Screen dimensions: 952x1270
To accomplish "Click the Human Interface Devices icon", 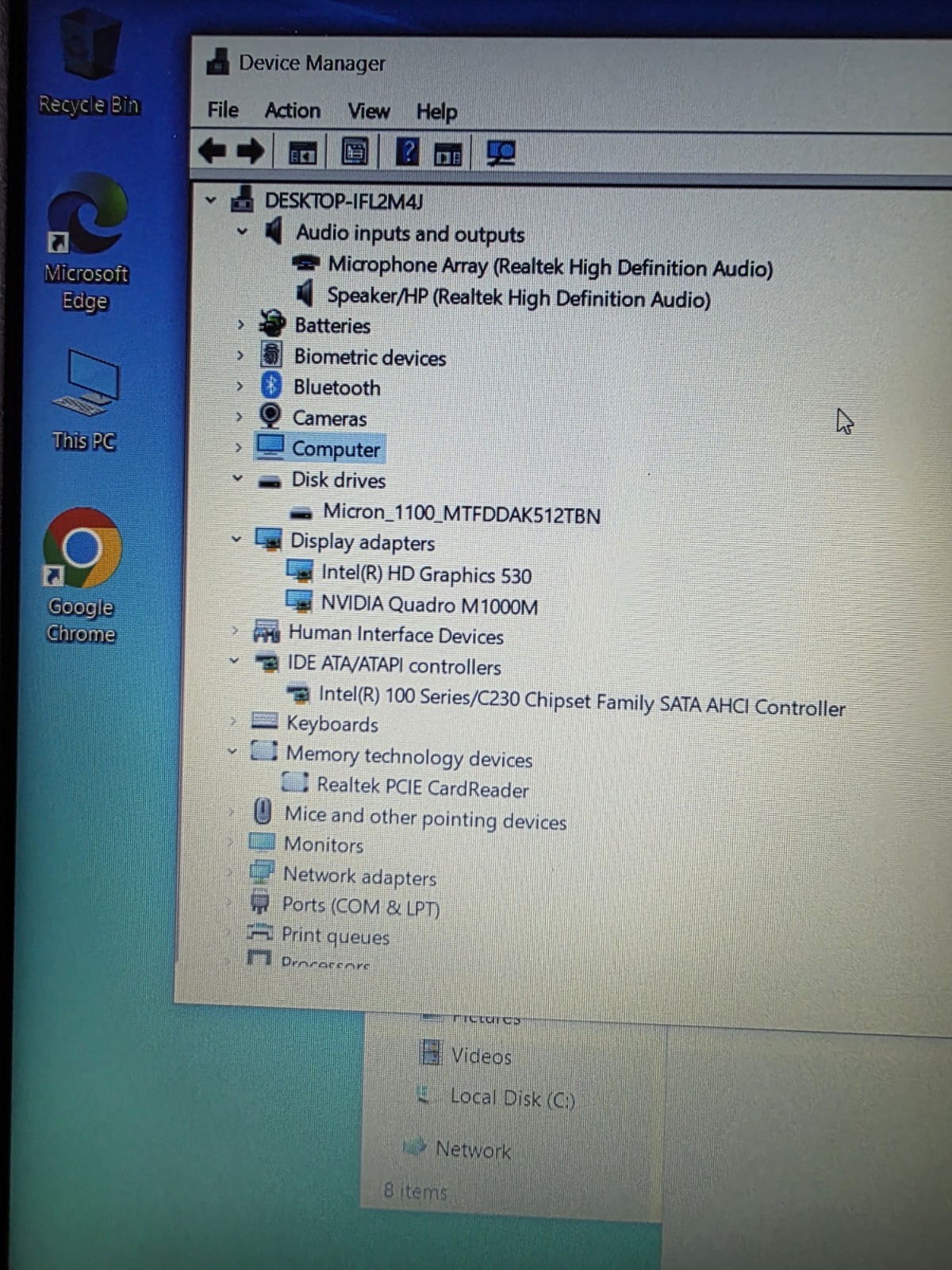I will click(x=267, y=632).
